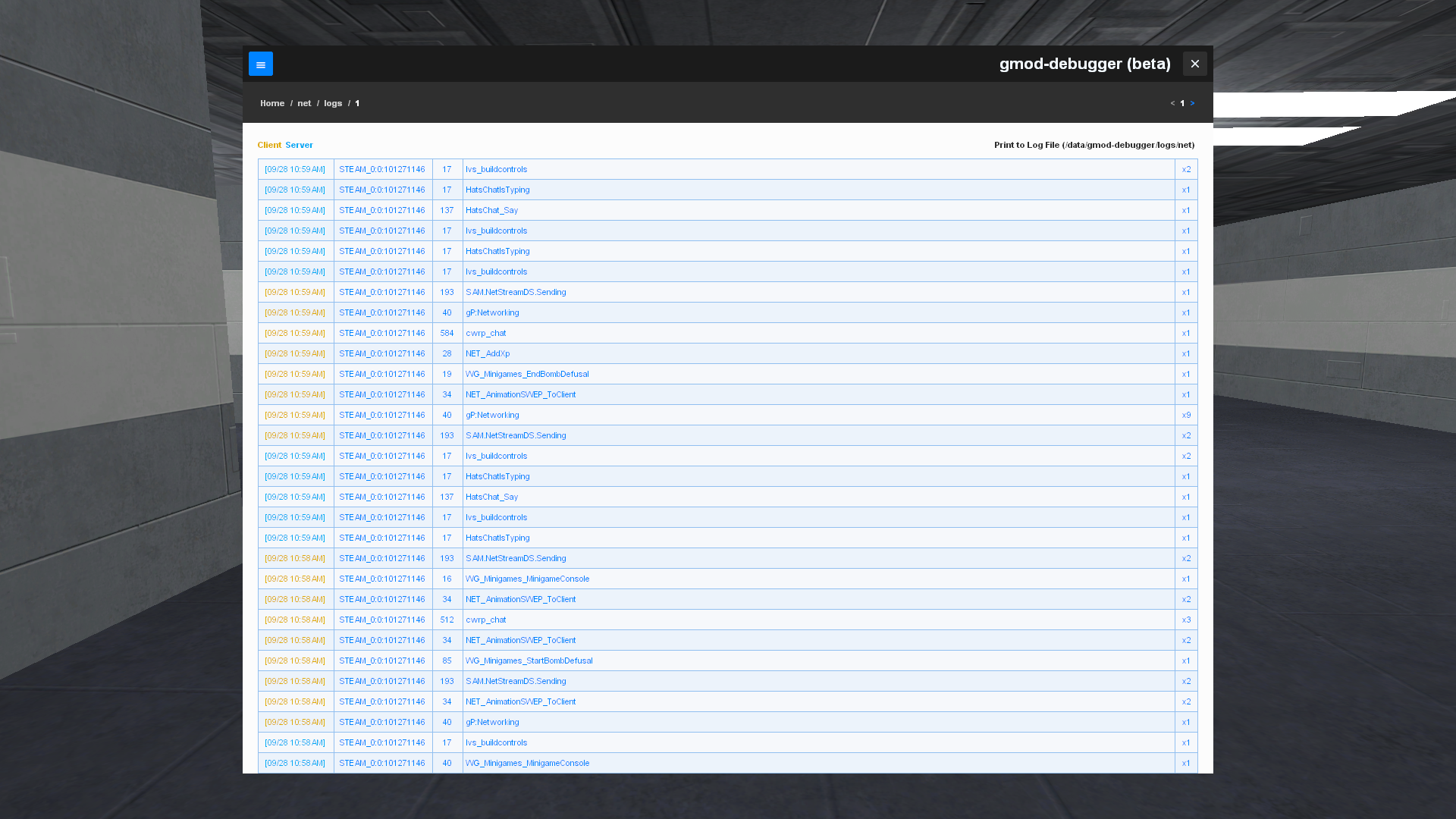This screenshot has height=819, width=1456.
Task: Open the HatsChat_Say net message entry
Action: pos(491,210)
